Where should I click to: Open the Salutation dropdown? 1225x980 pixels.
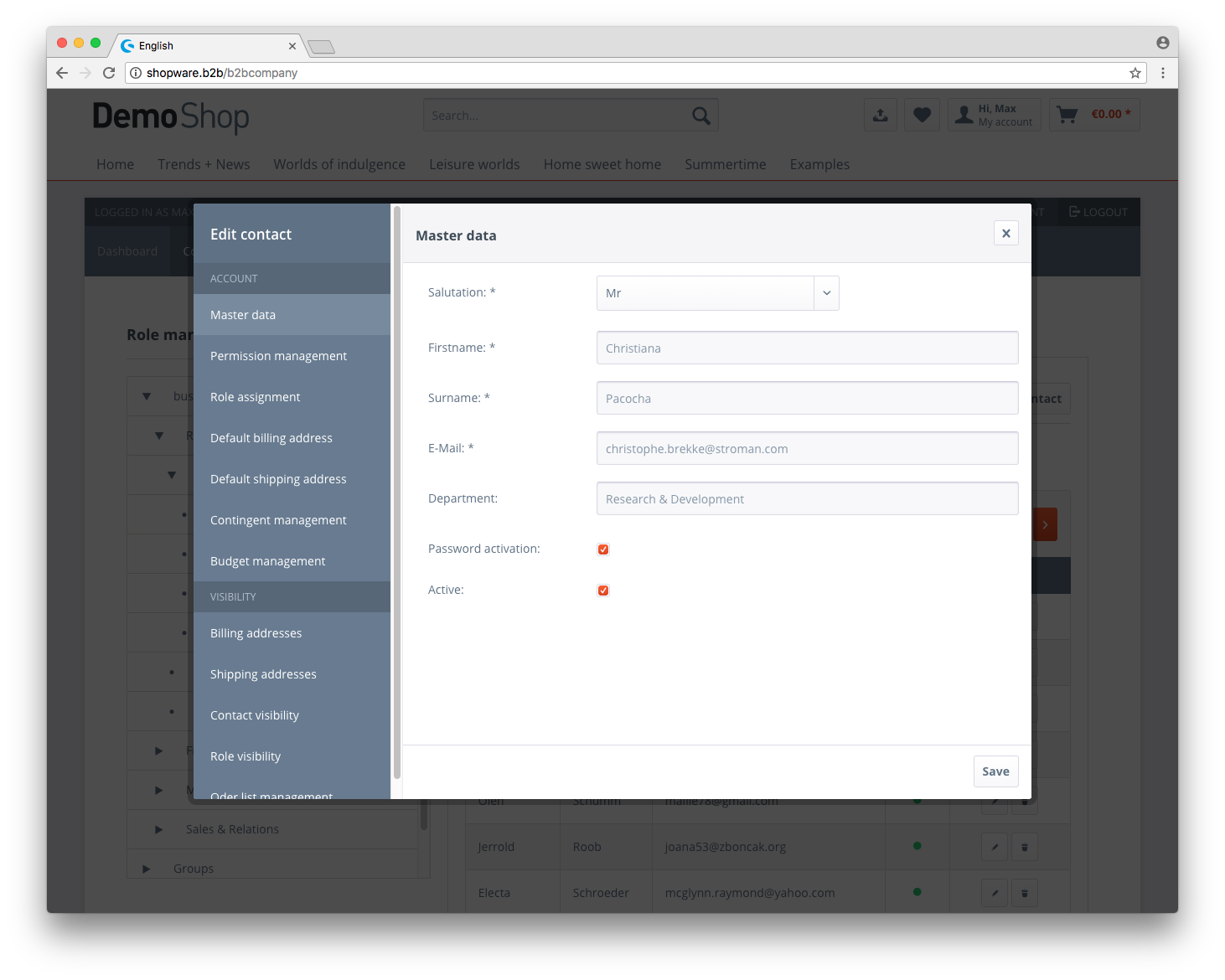(x=717, y=293)
